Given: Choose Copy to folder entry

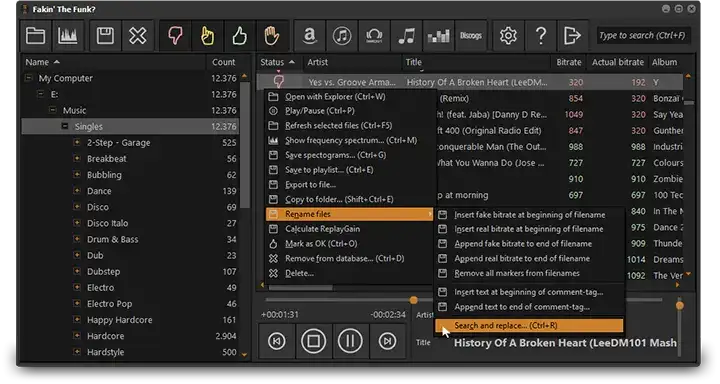Looking at the screenshot, I should [x=350, y=199].
